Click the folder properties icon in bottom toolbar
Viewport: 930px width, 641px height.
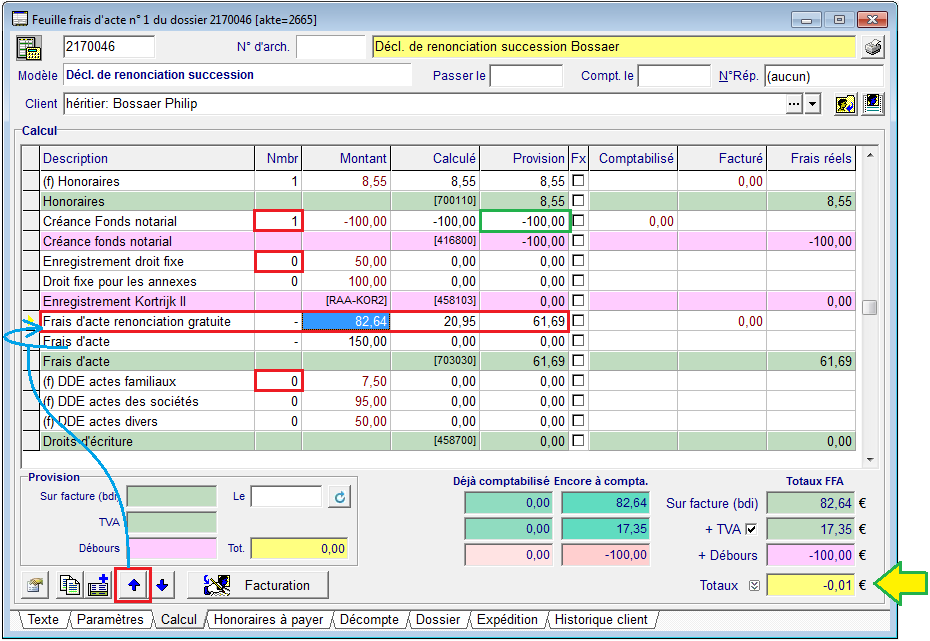pyautogui.click(x=35, y=586)
